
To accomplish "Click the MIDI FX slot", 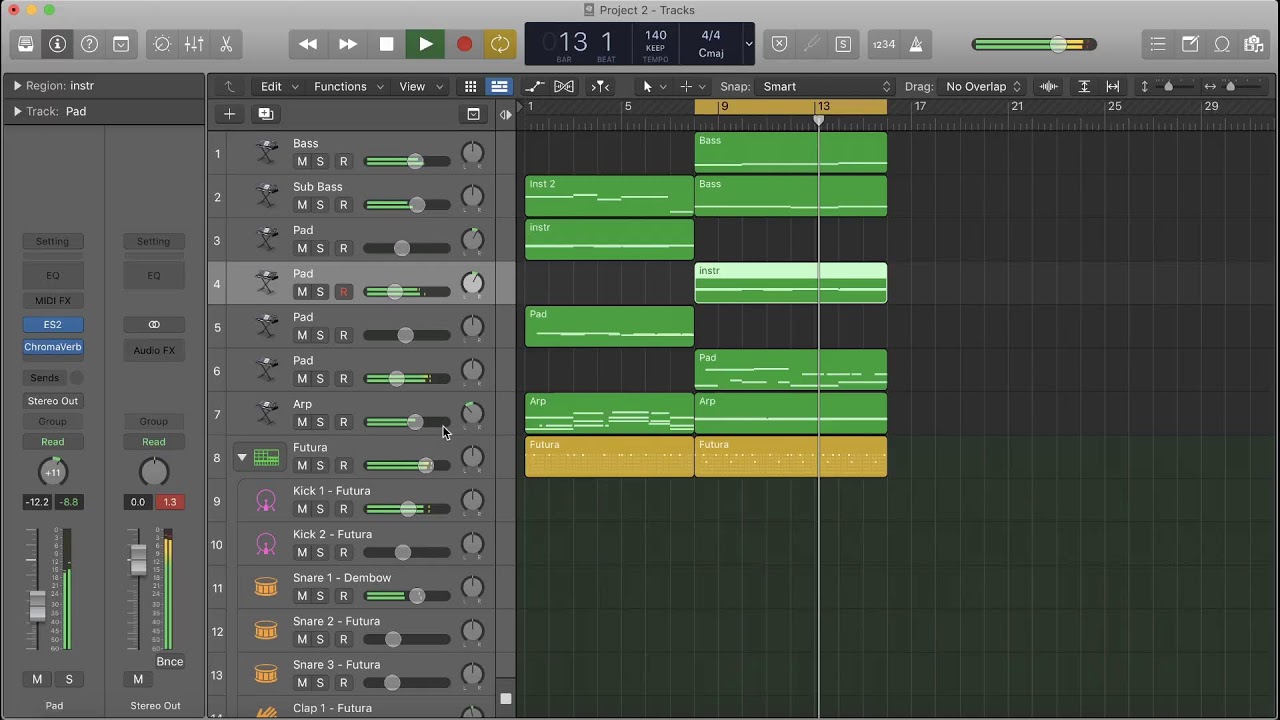I will point(53,301).
